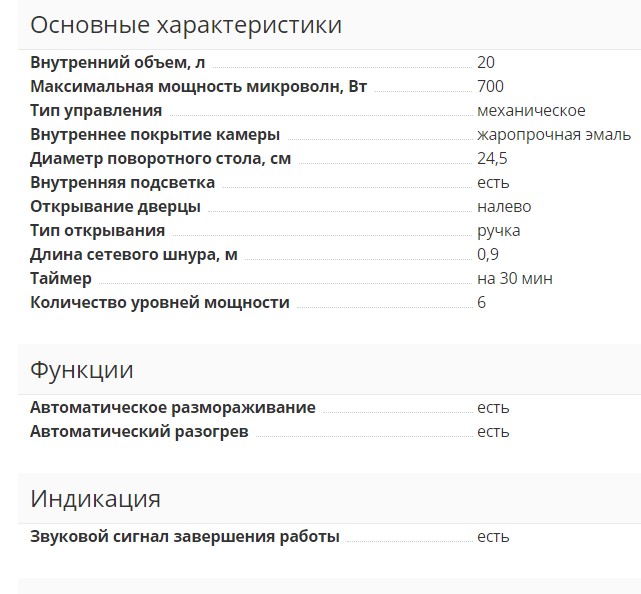641x594 pixels.
Task: Click the "на 30 мин" timer value
Action: click(515, 279)
